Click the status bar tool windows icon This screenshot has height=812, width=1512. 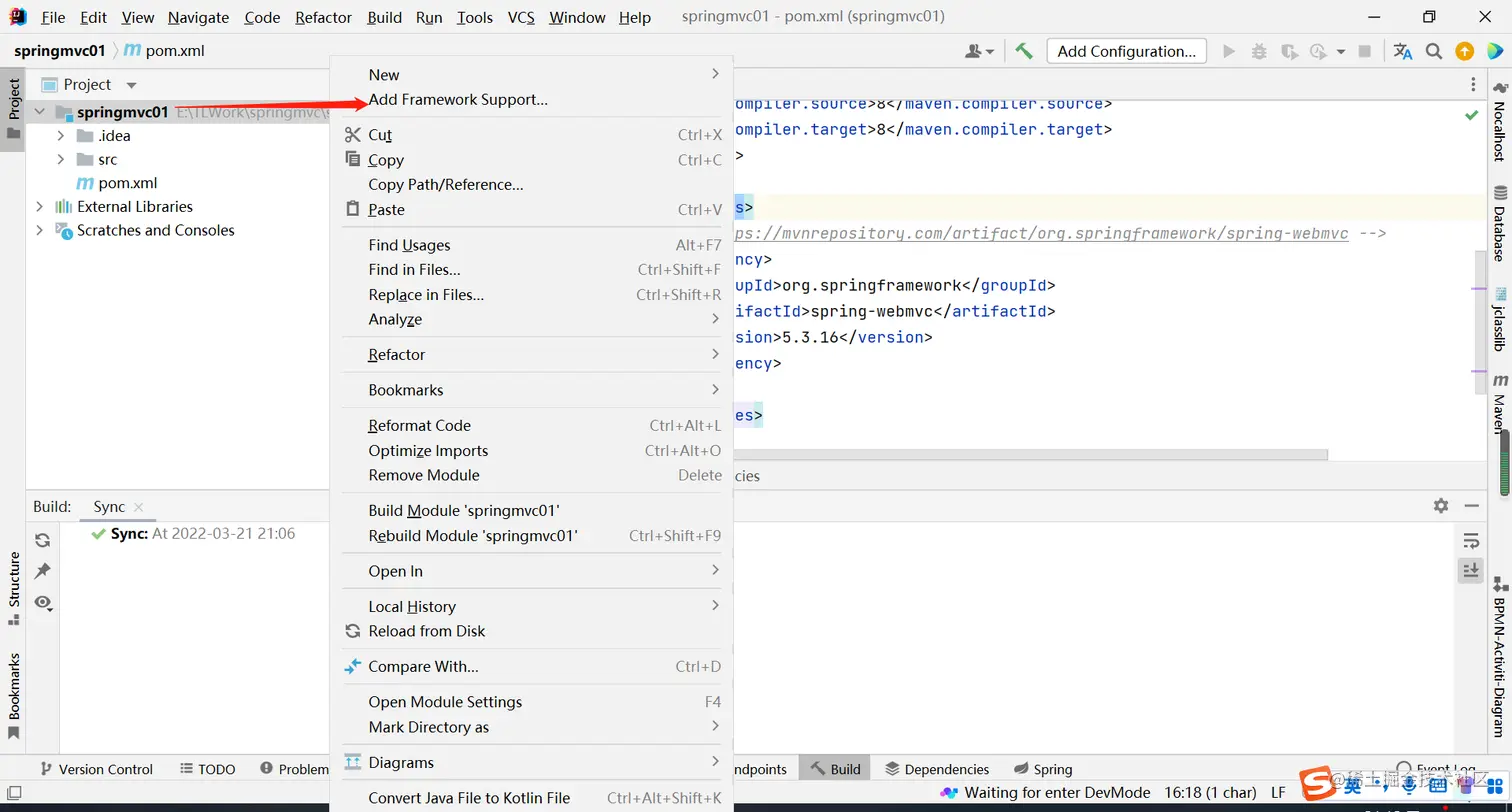[x=14, y=793]
